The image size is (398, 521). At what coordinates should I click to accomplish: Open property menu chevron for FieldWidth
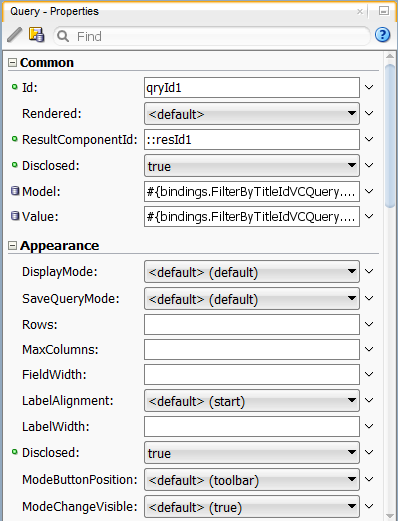[369, 374]
